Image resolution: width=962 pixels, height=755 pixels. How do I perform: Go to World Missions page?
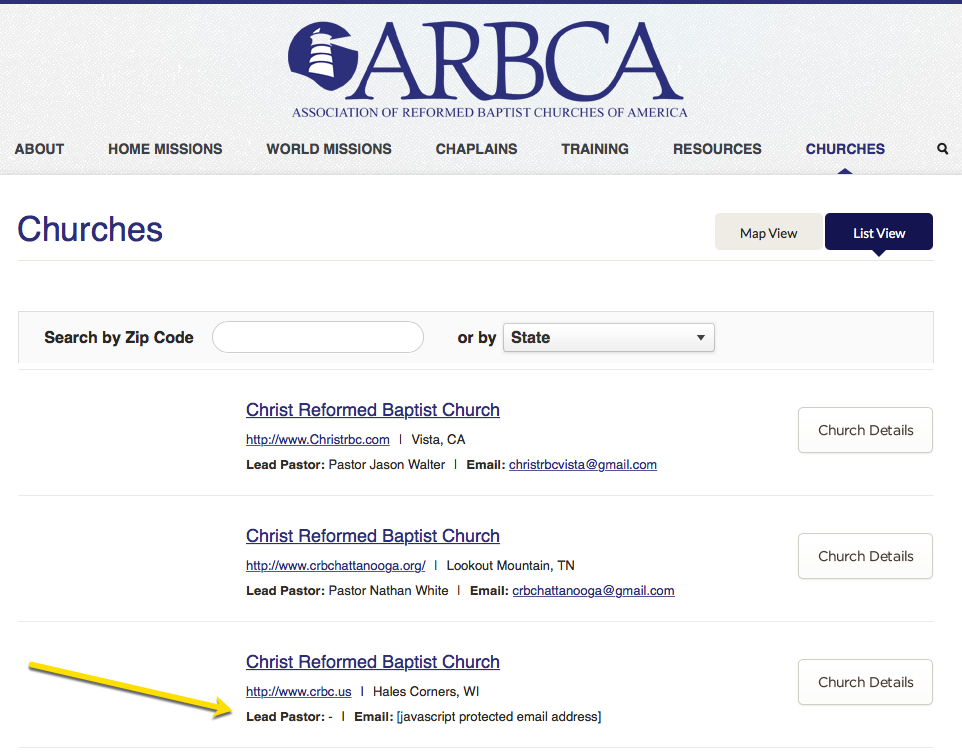pyautogui.click(x=329, y=149)
